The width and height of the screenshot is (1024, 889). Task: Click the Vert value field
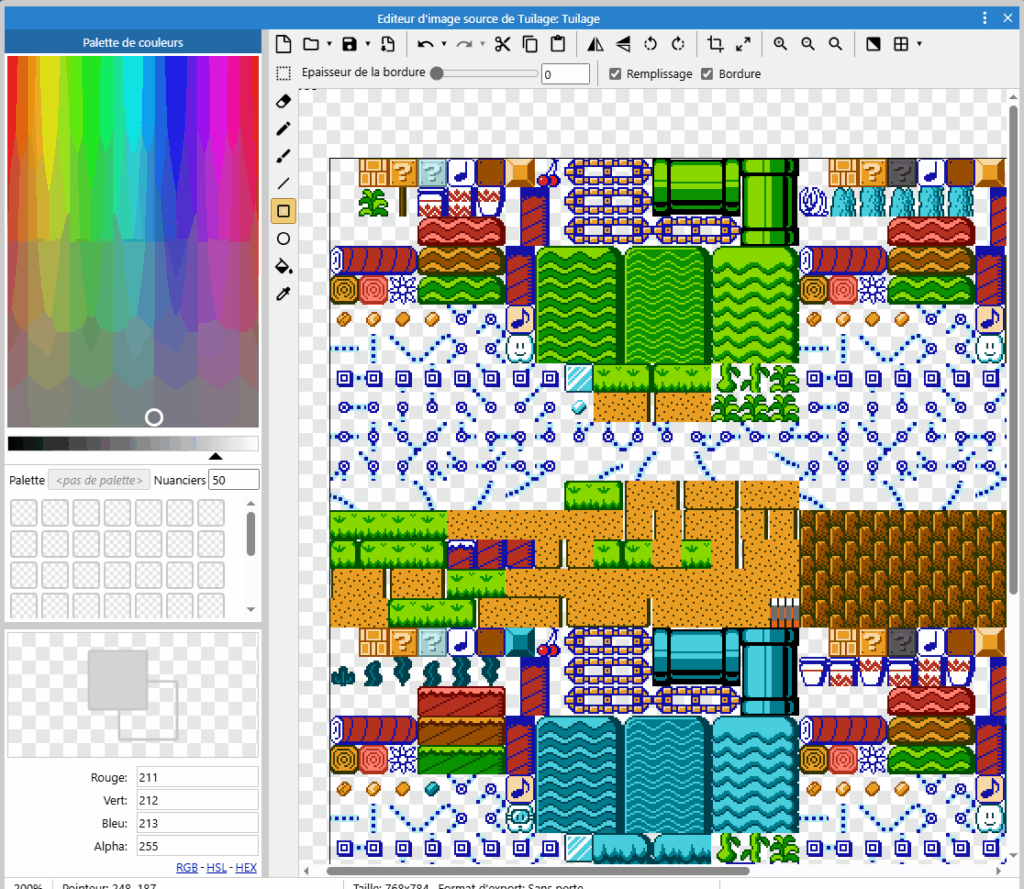click(197, 800)
